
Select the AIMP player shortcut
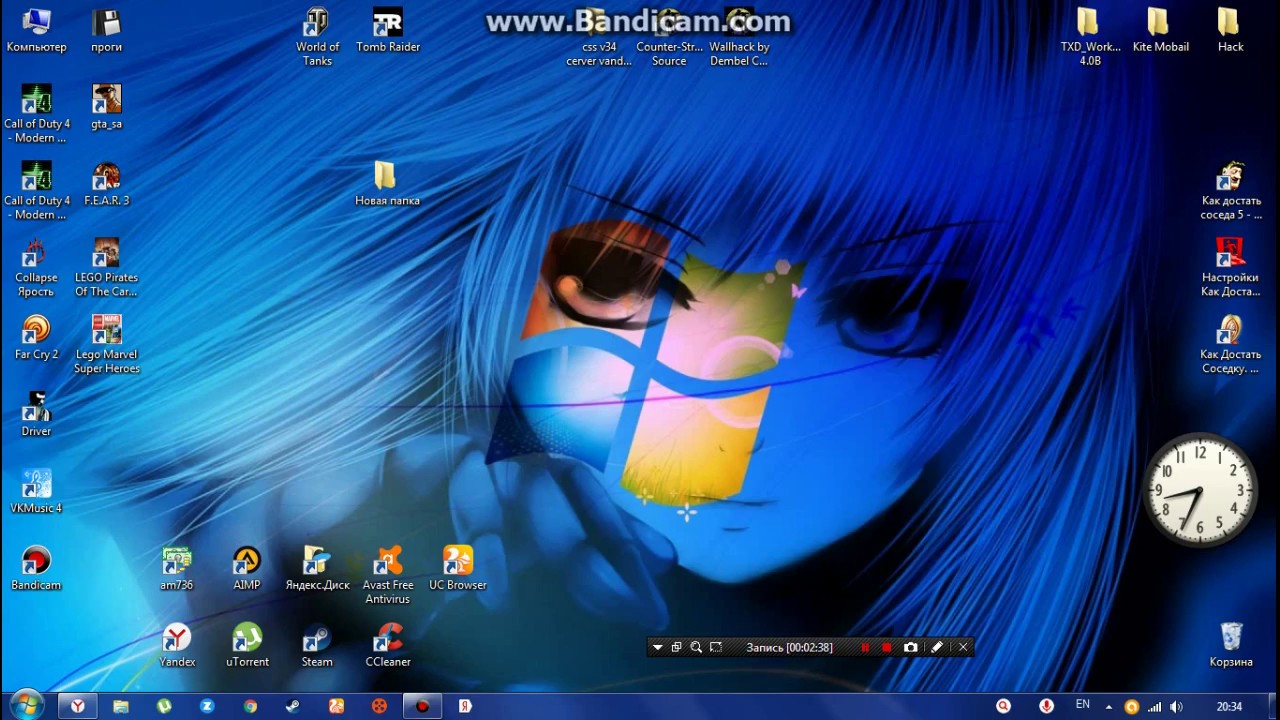tap(247, 568)
